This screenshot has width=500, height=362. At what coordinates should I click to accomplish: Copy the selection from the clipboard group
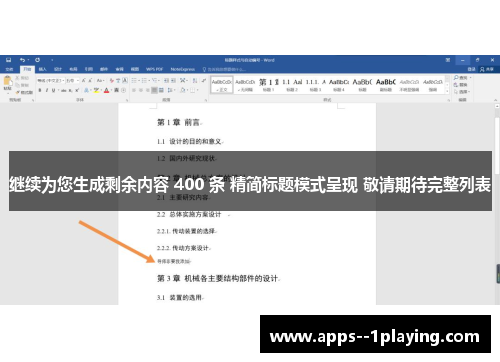(x=17, y=85)
